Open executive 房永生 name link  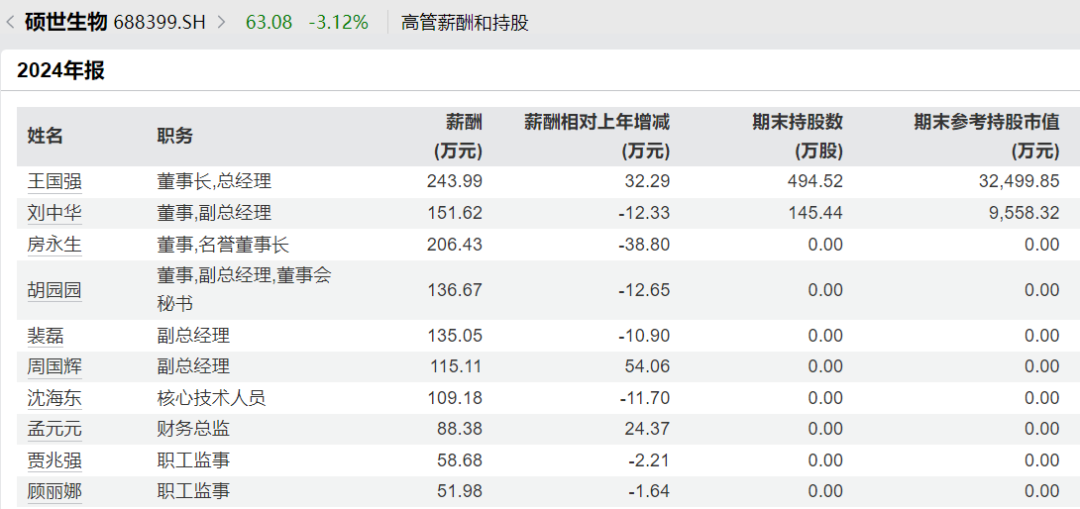(54, 245)
